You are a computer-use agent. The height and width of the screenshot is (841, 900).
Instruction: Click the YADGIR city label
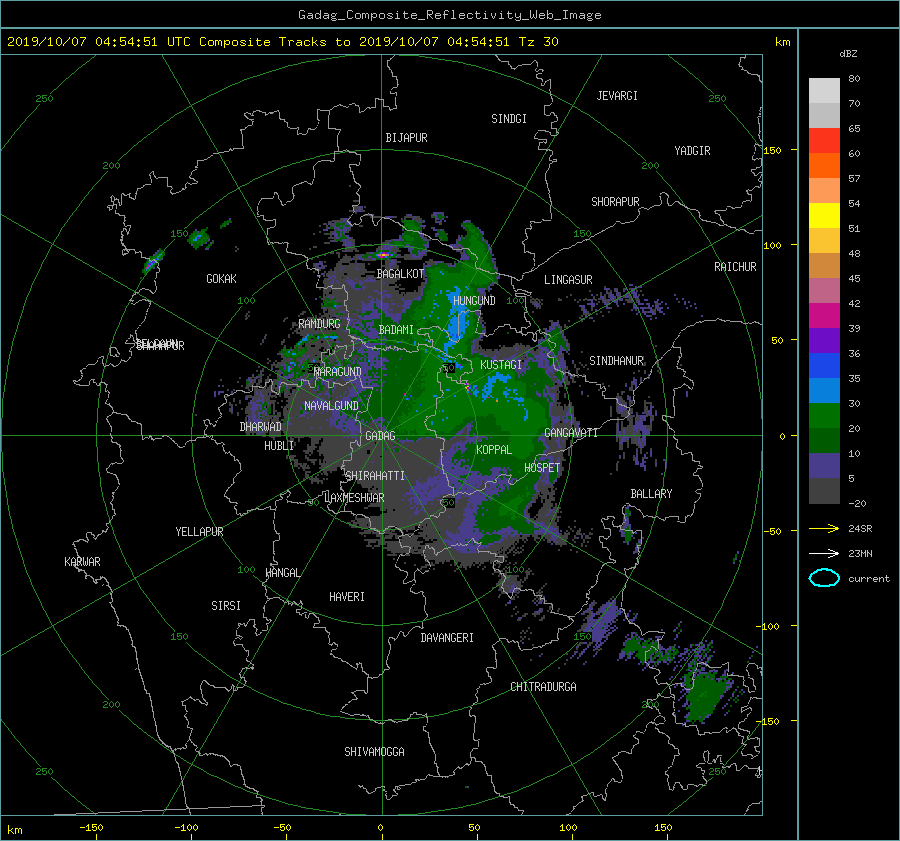[x=692, y=151]
